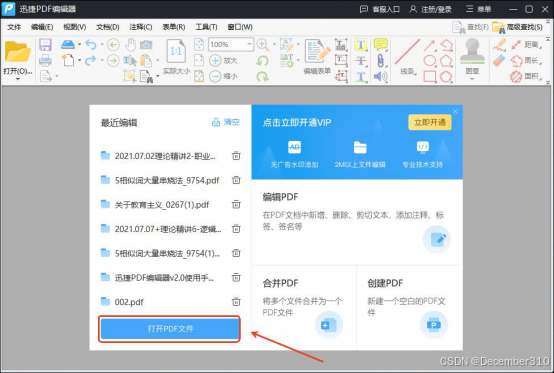Click the 合并PDF card
554x373 pixels.
(304, 308)
